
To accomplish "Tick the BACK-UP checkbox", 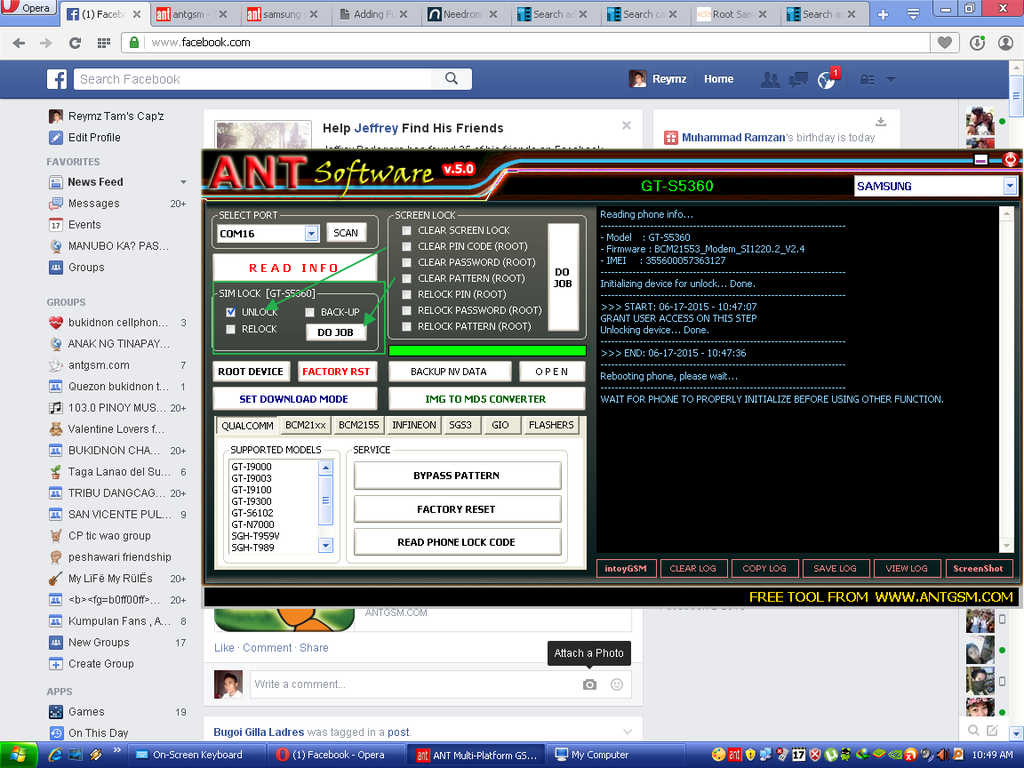I will click(310, 312).
